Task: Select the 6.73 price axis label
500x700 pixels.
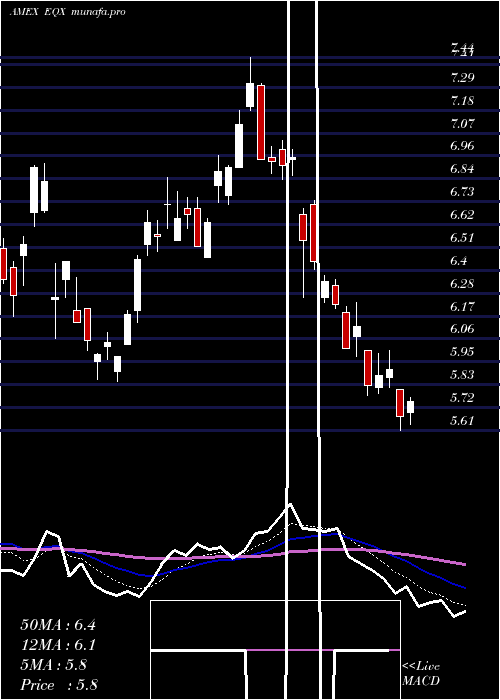Action: coord(462,192)
